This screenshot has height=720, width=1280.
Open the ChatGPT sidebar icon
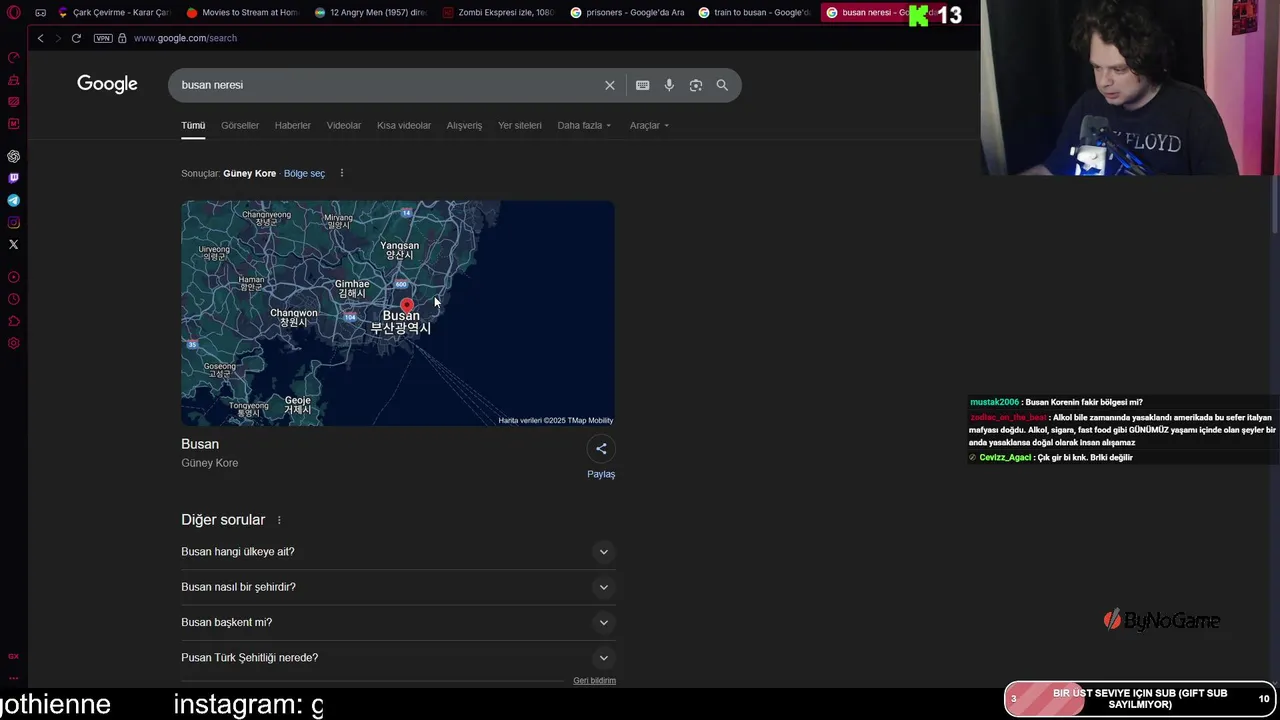pos(13,156)
